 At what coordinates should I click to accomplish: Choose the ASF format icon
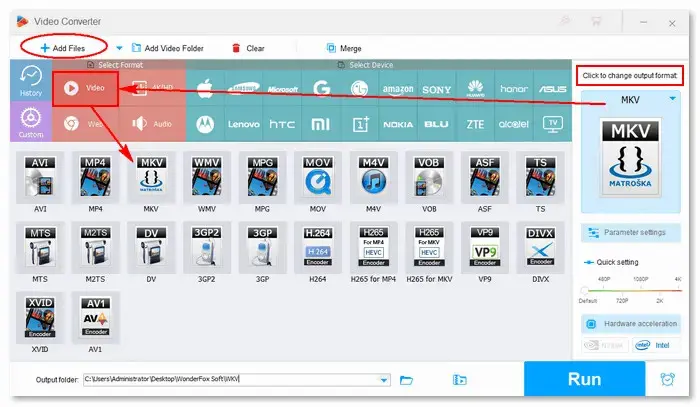484,178
